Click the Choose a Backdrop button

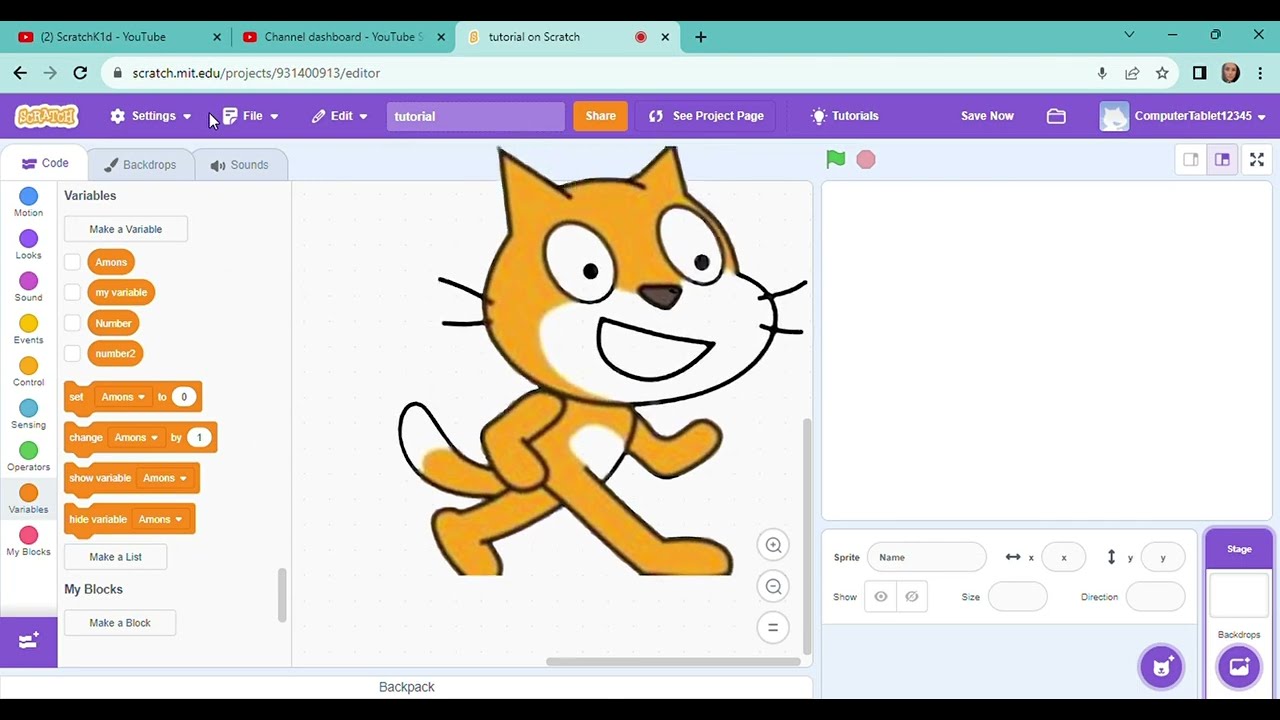click(1239, 667)
